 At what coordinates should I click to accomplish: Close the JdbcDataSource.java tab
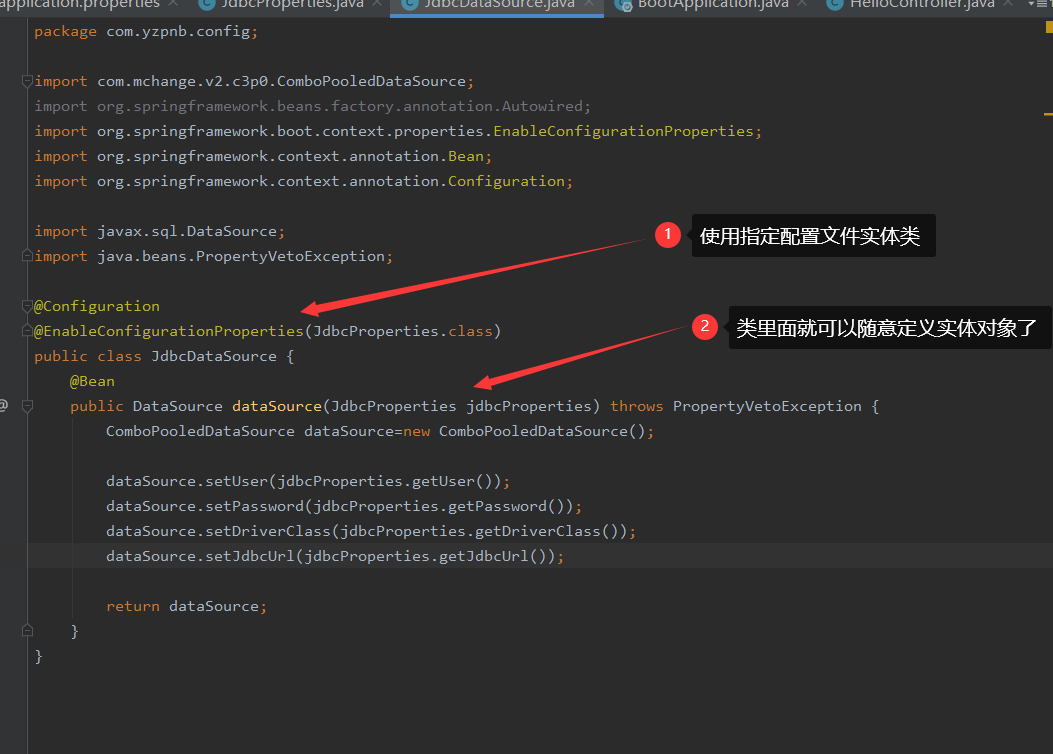click(589, 4)
